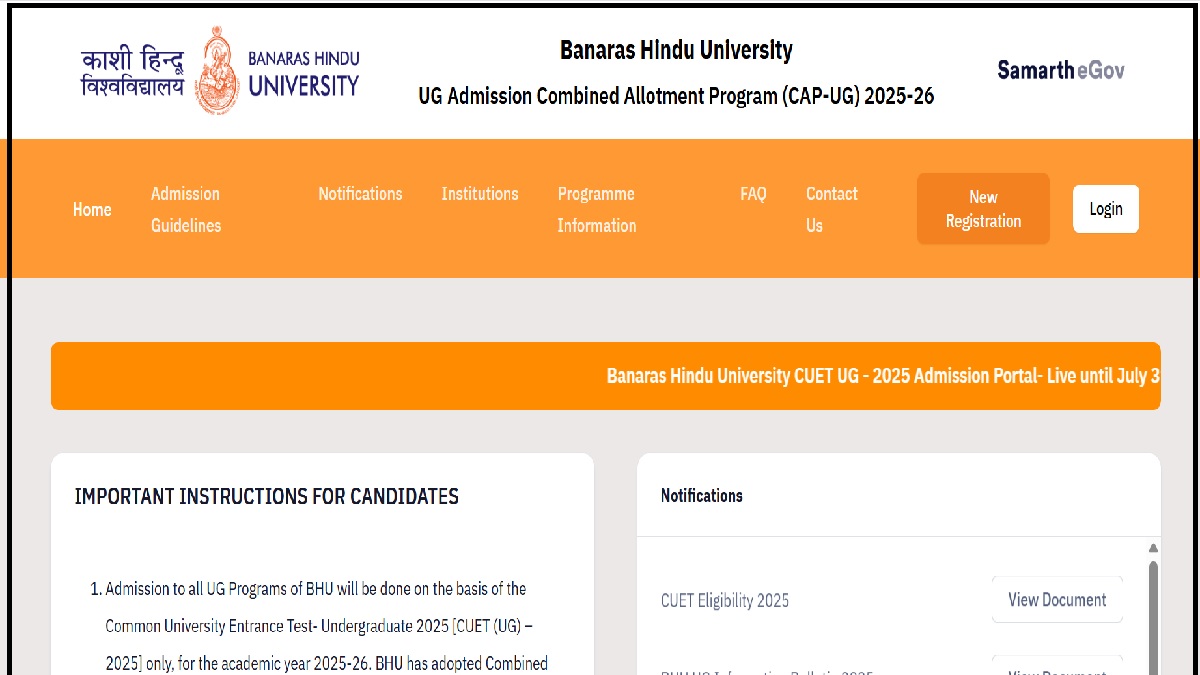The height and width of the screenshot is (675, 1200).
Task: Click the Samarth eGov logo
Action: tap(1060, 70)
